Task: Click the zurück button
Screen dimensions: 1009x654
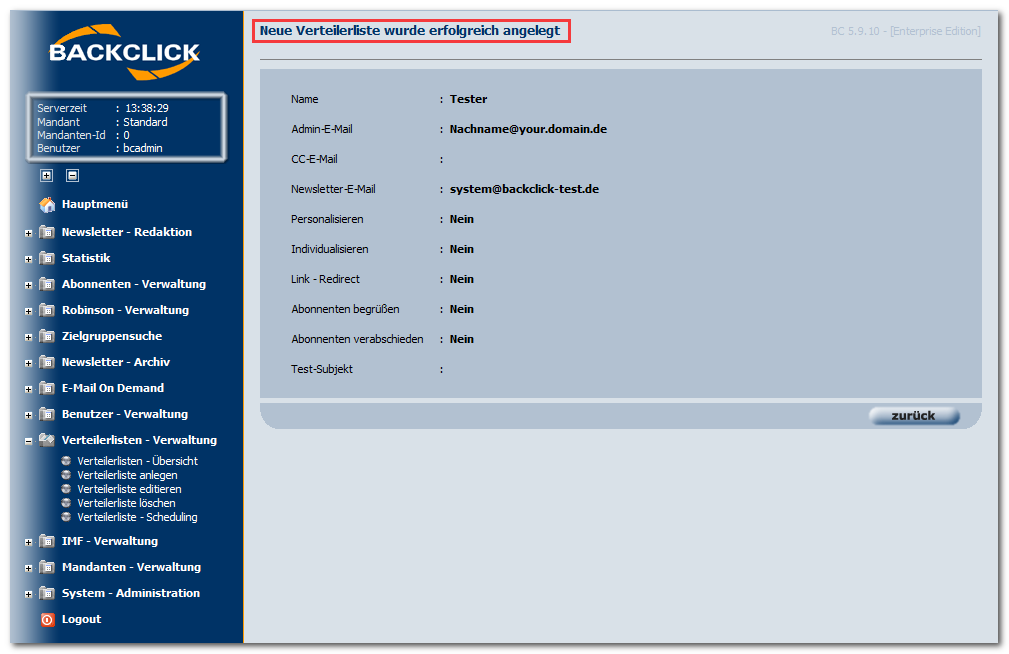Action: coord(914,416)
